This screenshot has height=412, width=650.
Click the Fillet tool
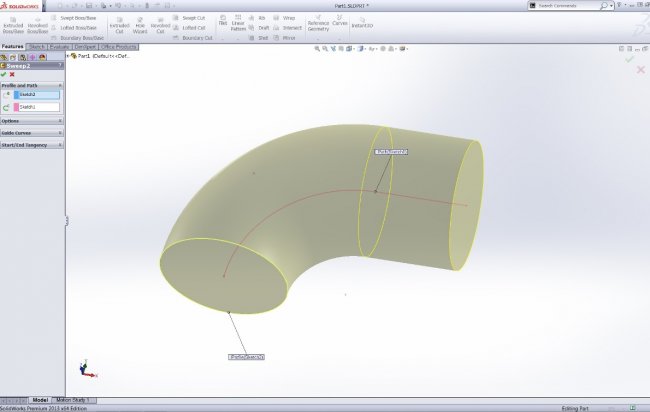(224, 22)
